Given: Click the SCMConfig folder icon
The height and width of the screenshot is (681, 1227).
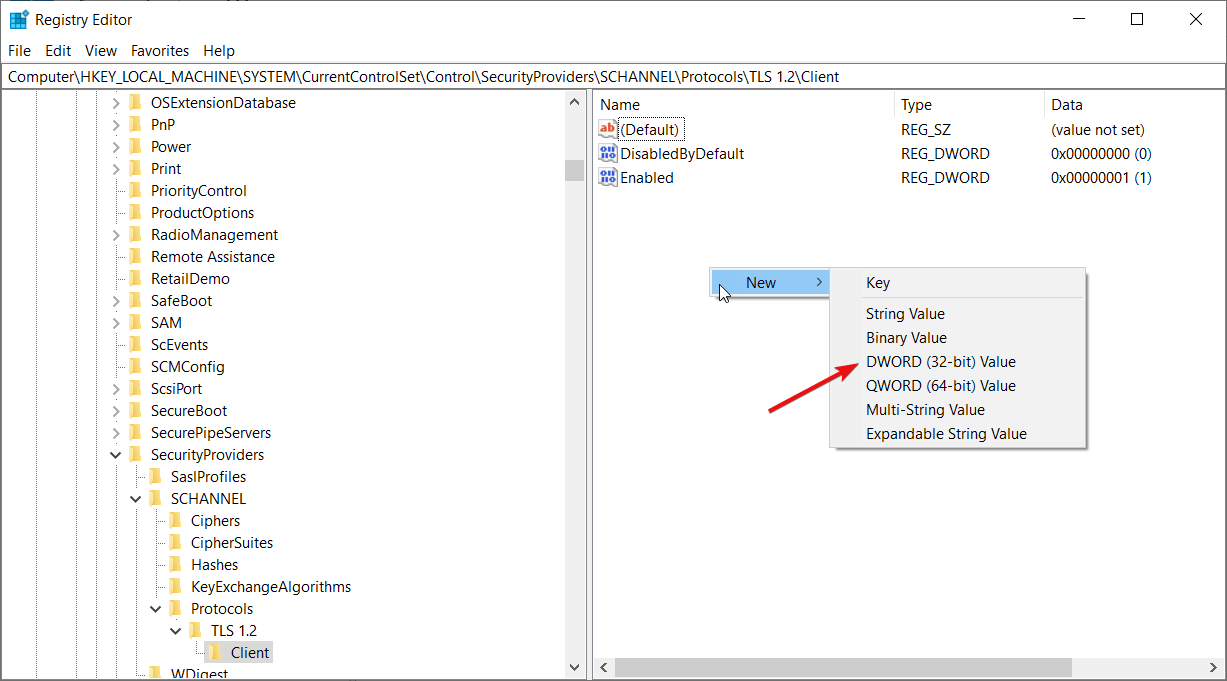Looking at the screenshot, I should [136, 366].
